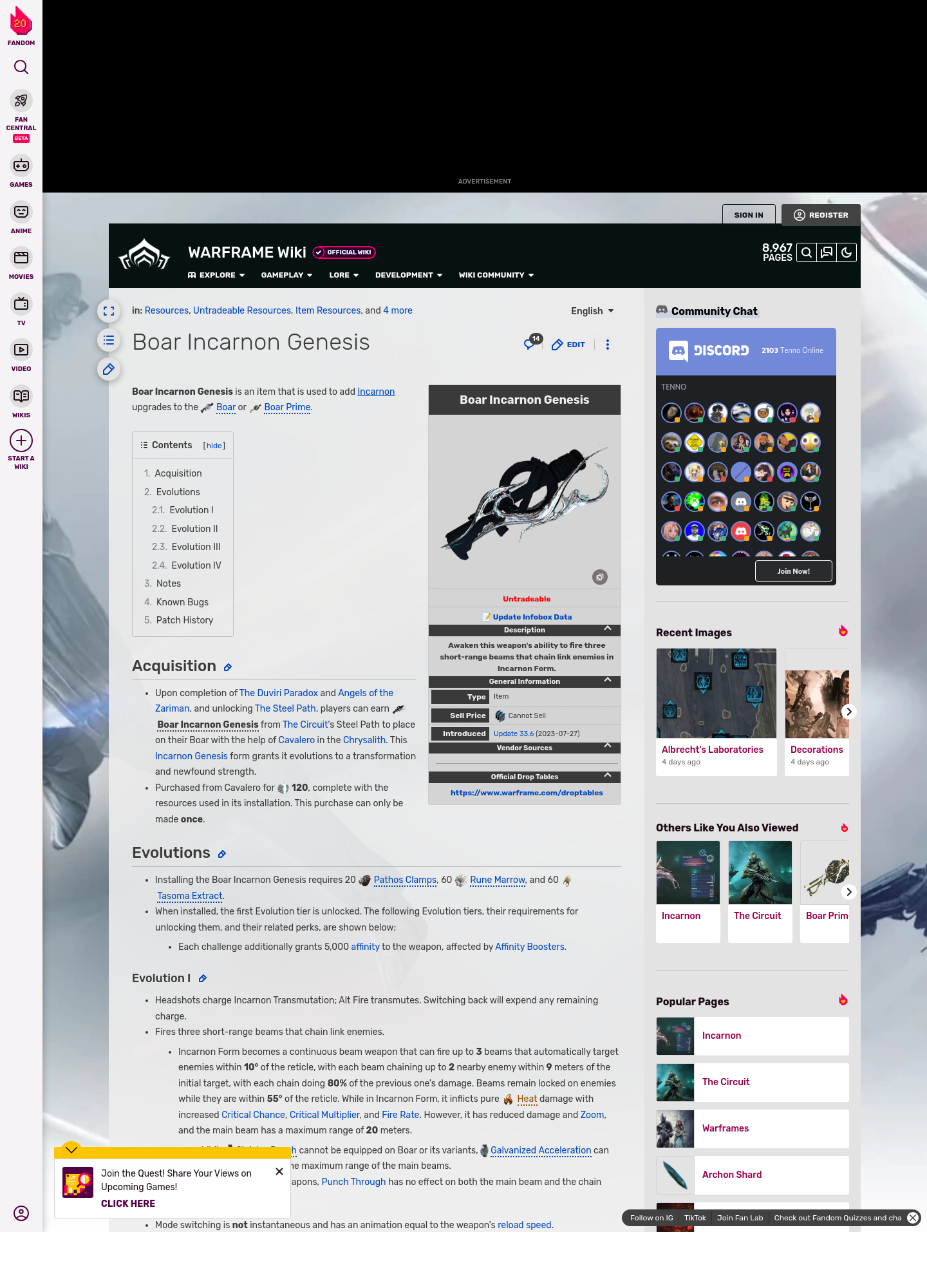Open the Movies sidebar icon
The width and height of the screenshot is (927, 1288).
21,258
